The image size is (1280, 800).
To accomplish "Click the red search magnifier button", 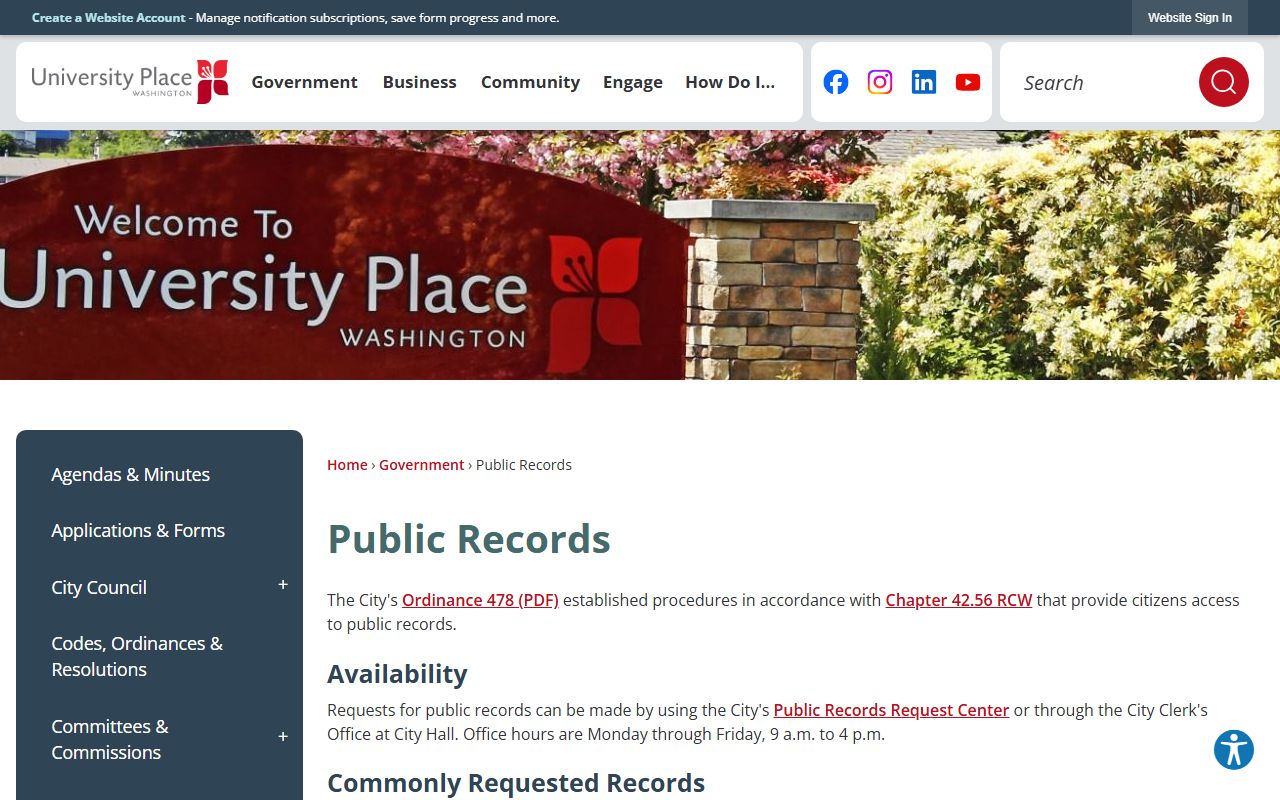I will [x=1224, y=82].
